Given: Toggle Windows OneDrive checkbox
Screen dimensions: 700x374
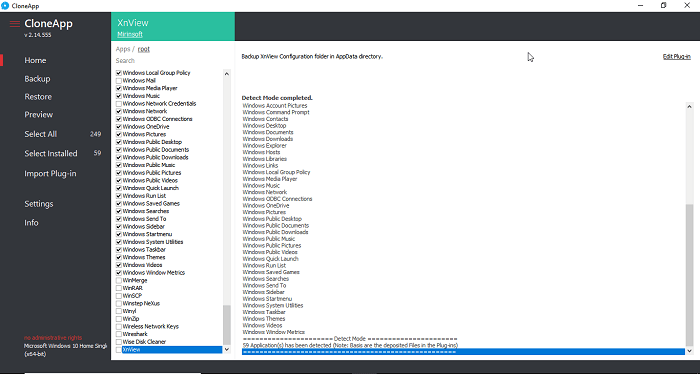Looking at the screenshot, I should [119, 126].
